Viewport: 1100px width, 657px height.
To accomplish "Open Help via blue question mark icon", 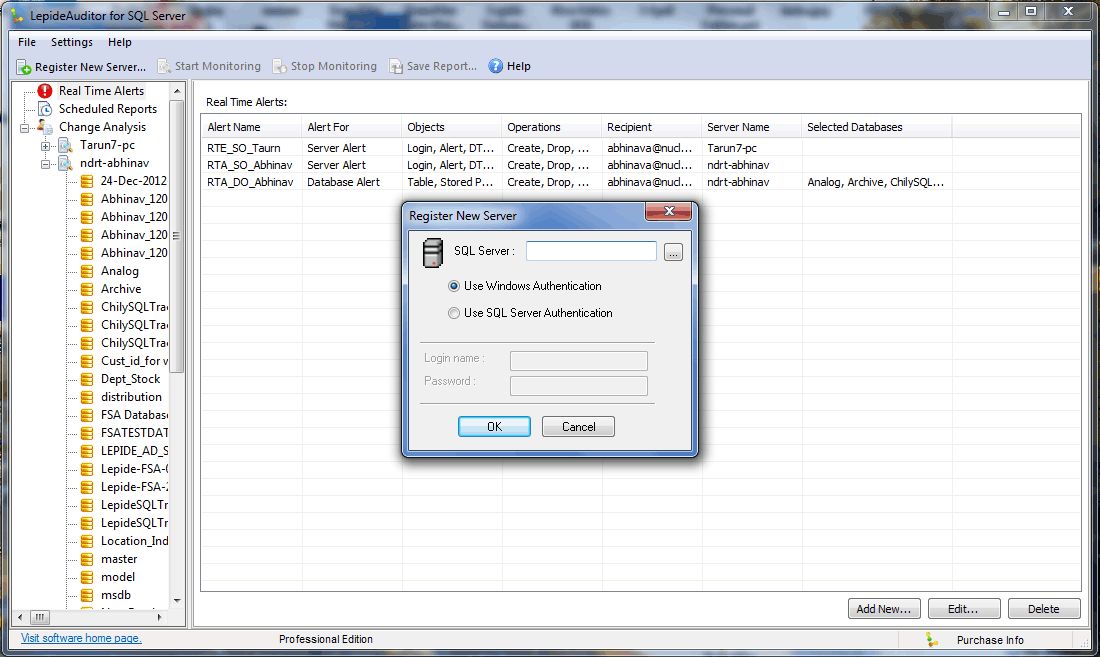I will [x=495, y=66].
